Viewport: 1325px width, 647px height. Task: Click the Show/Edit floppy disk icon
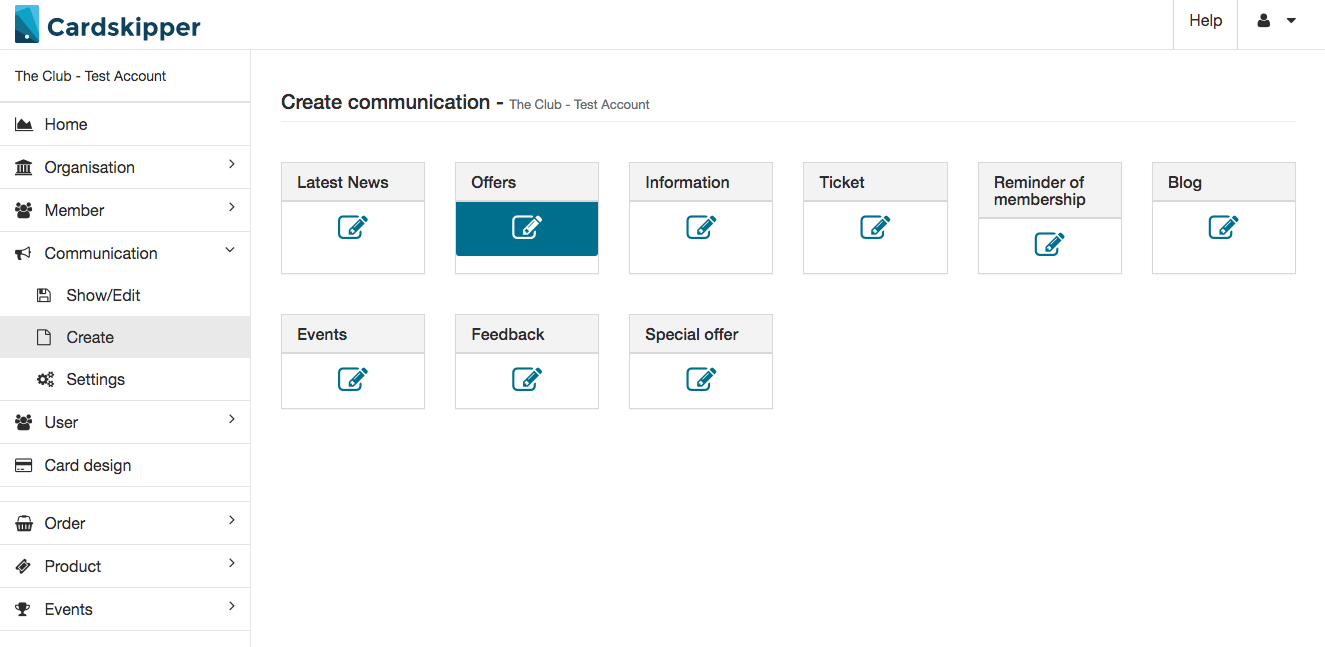(x=44, y=295)
